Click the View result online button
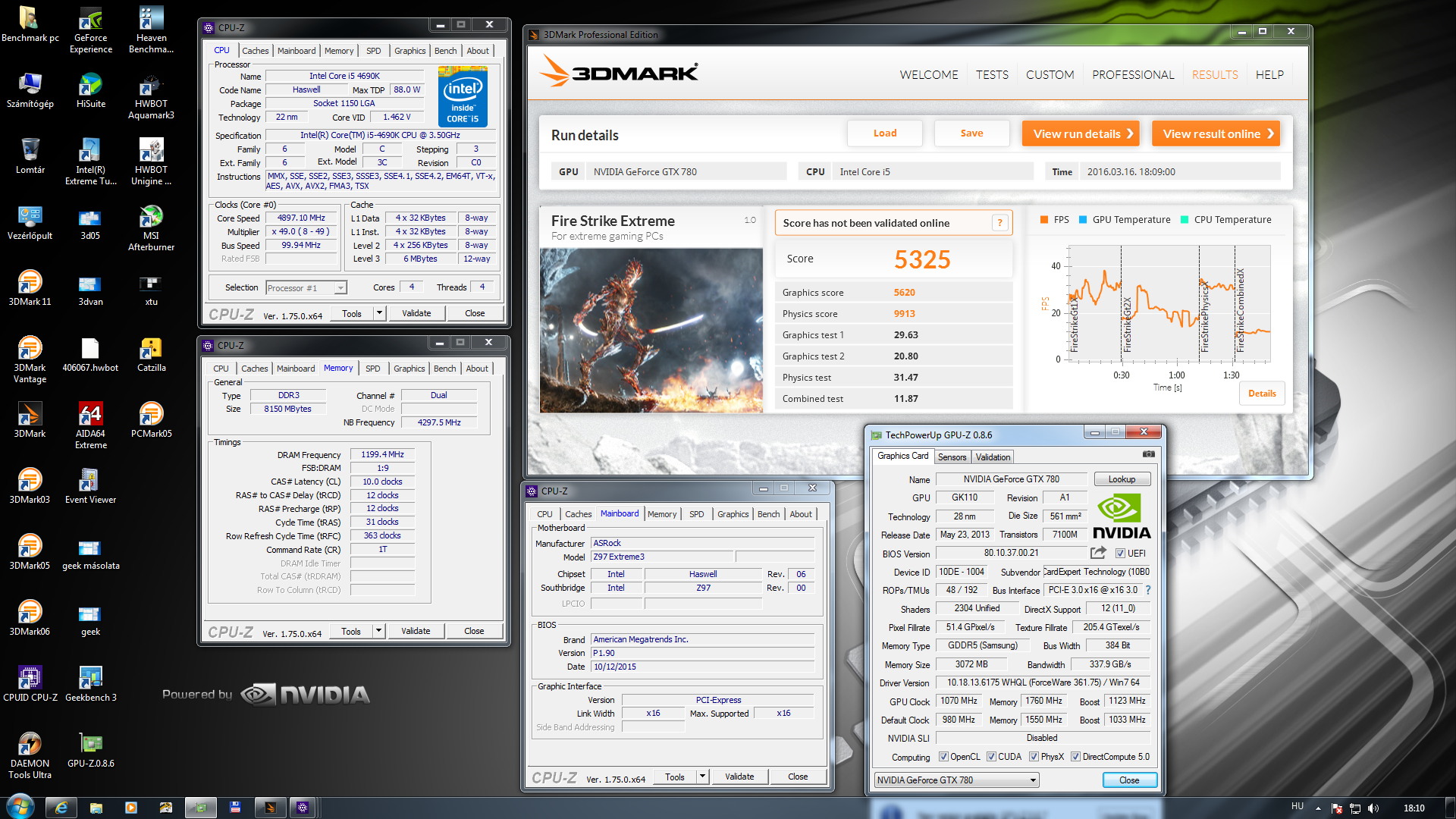Screen dimensions: 1456x819 (x=1216, y=133)
